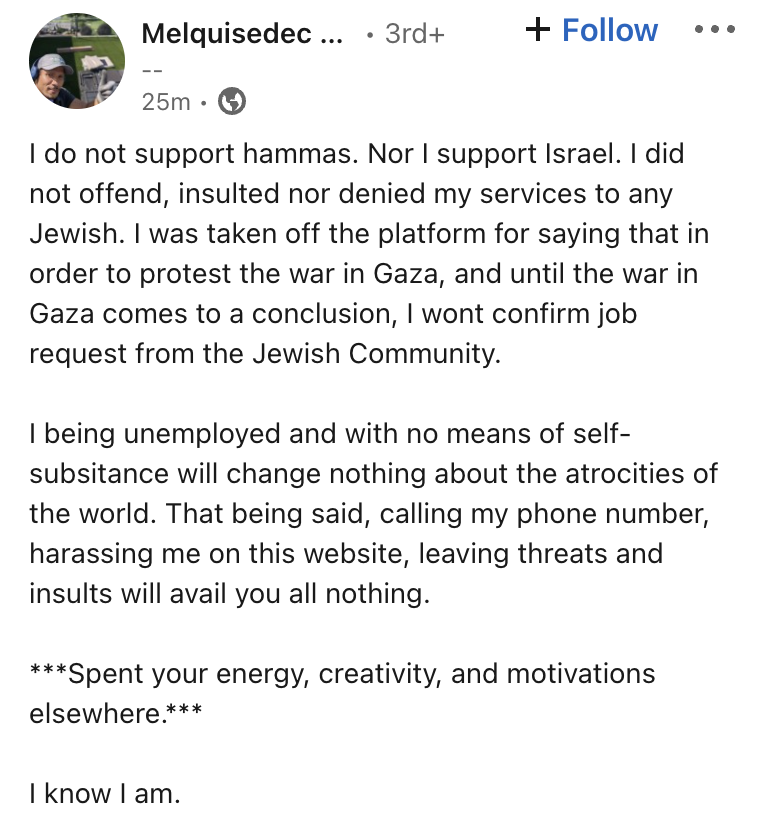This screenshot has height=816, width=766.
Task: Click the globe public visibility icon
Action: coord(232,101)
